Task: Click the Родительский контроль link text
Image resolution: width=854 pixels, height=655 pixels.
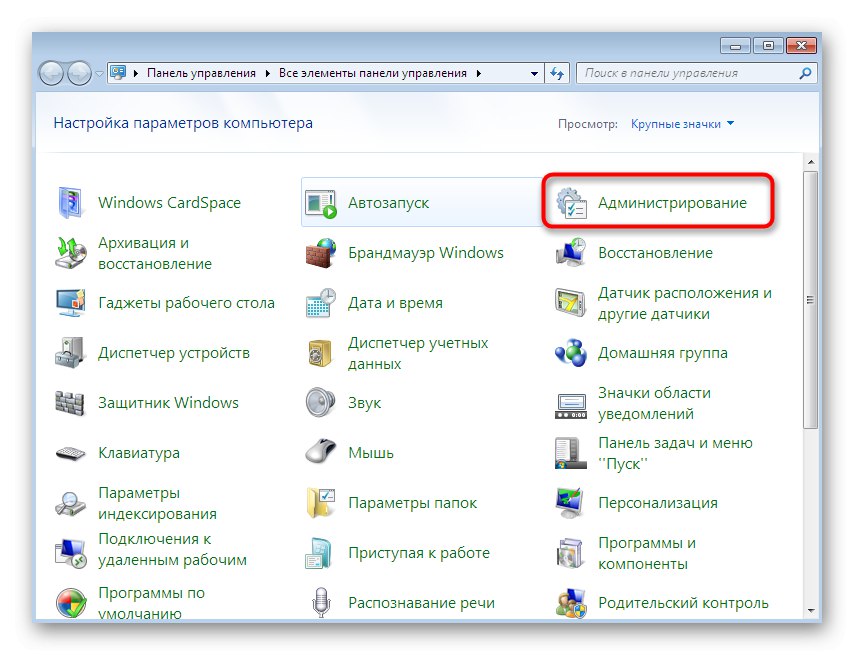Action: pyautogui.click(x=683, y=603)
